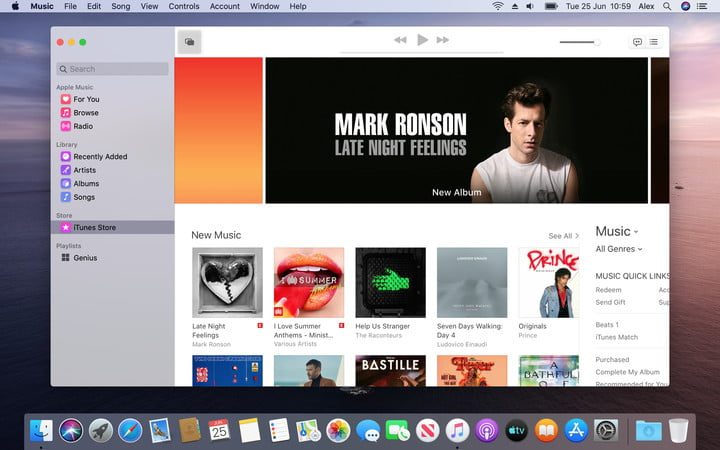Screen dimensions: 720x450
Task: Open the Controls menu
Action: [184, 6]
